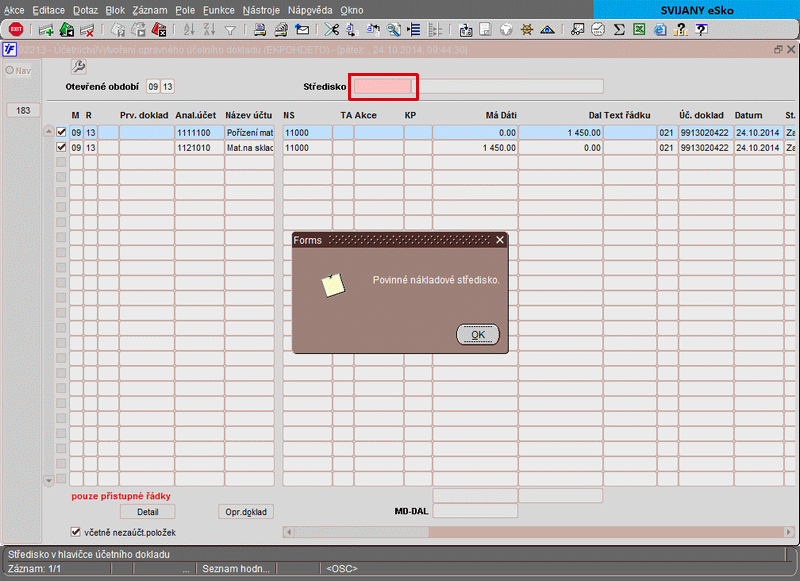Open the Akce menu
The width and height of the screenshot is (800, 581).
[14, 10]
